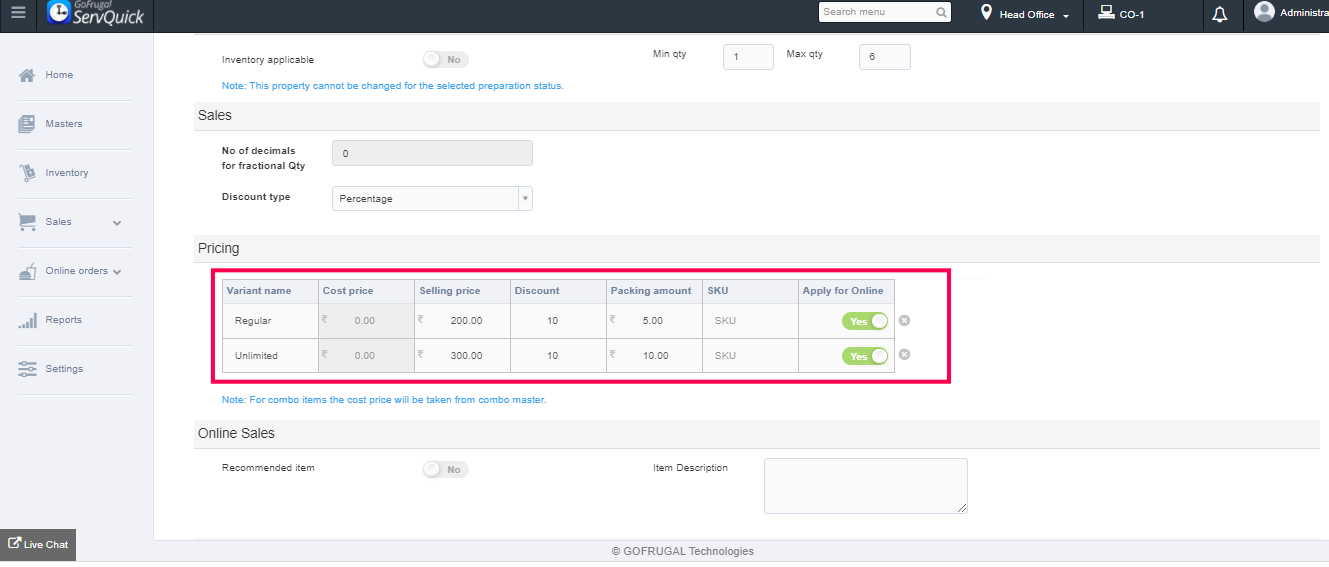This screenshot has height=567, width=1329.
Task: Click the Max qty field
Action: (x=885, y=57)
